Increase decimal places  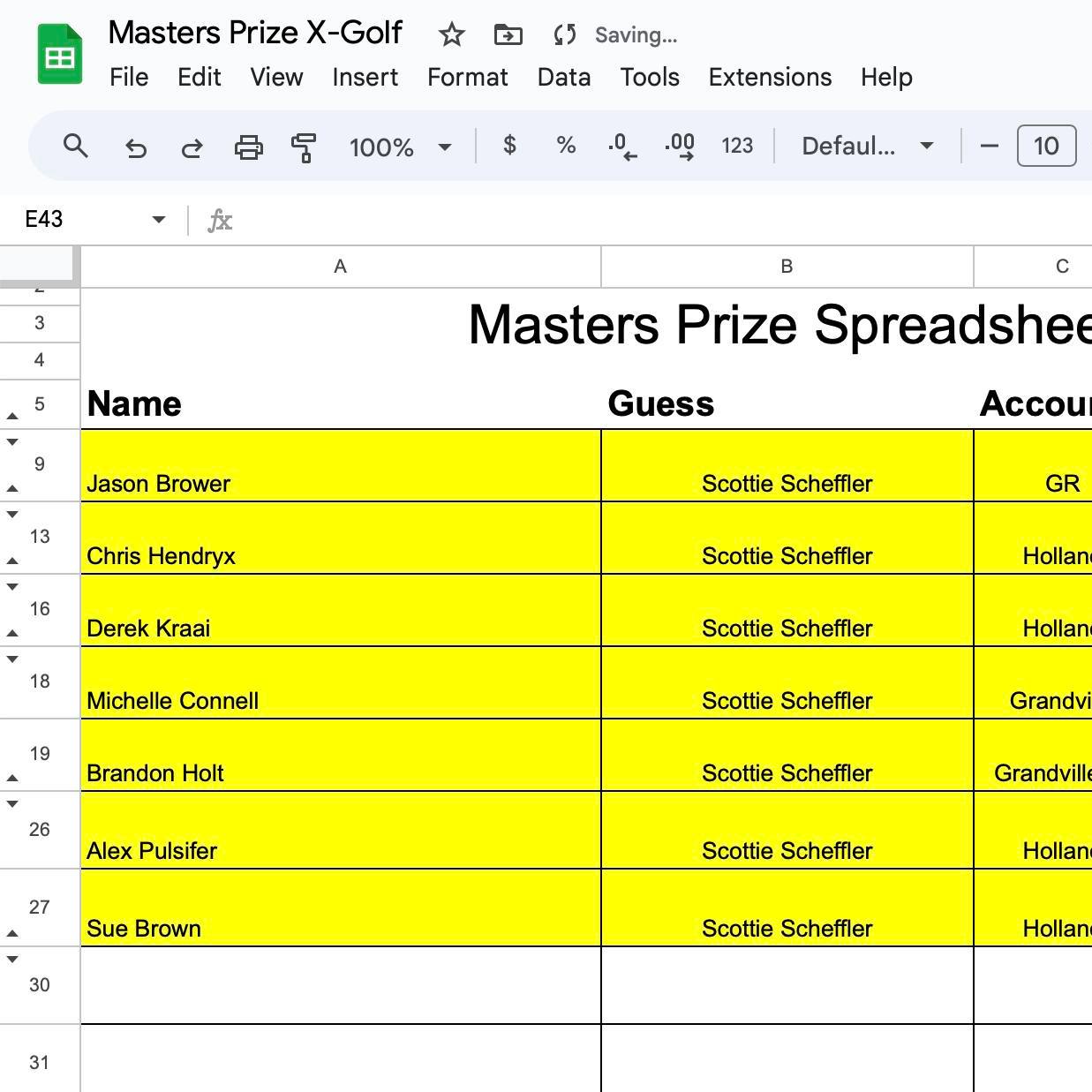(x=680, y=147)
